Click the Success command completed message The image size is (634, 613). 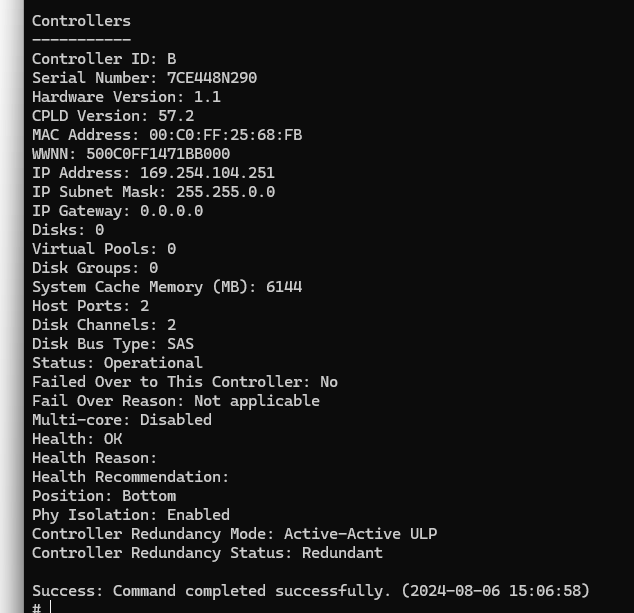[x=311, y=591]
